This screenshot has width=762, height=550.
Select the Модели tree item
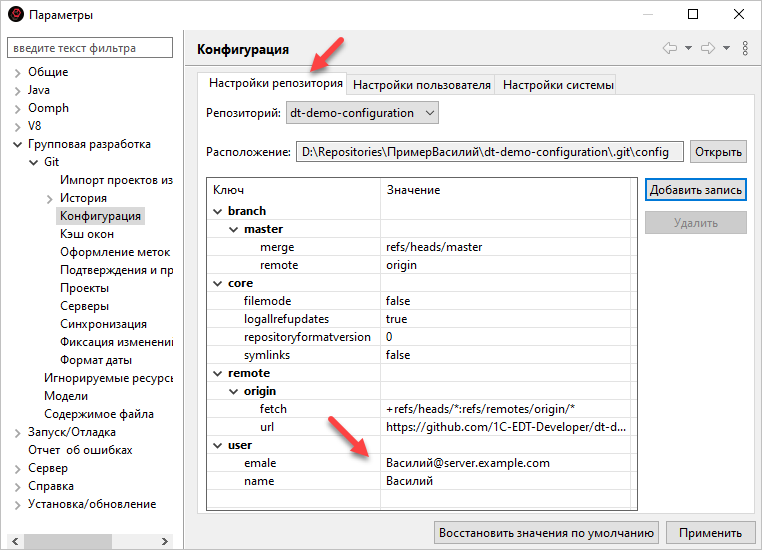66,395
